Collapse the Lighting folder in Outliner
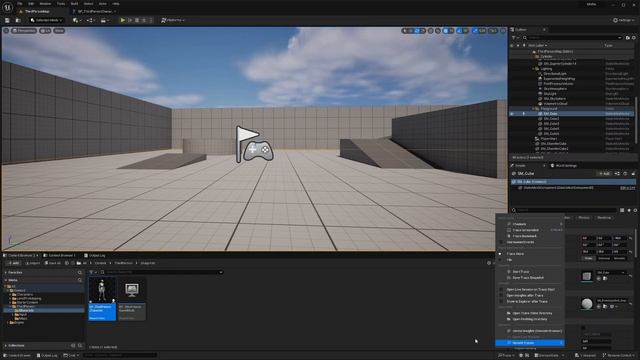640x360 pixels. (x=533, y=69)
